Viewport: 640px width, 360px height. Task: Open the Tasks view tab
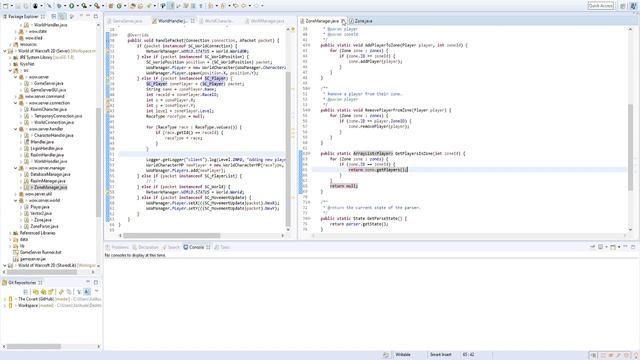[222, 247]
